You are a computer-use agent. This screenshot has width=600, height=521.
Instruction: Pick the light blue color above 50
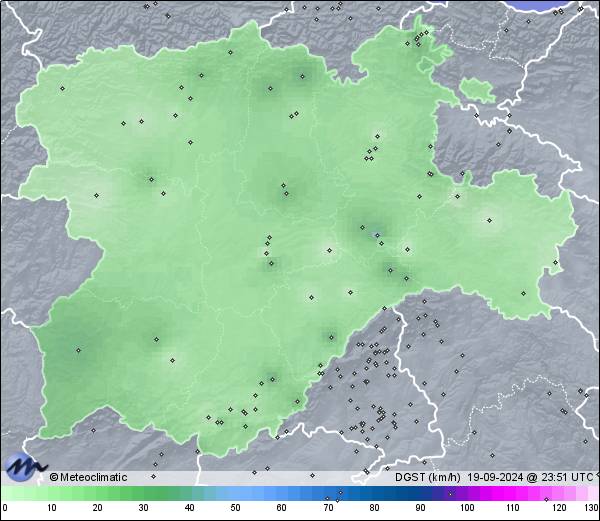point(235,493)
